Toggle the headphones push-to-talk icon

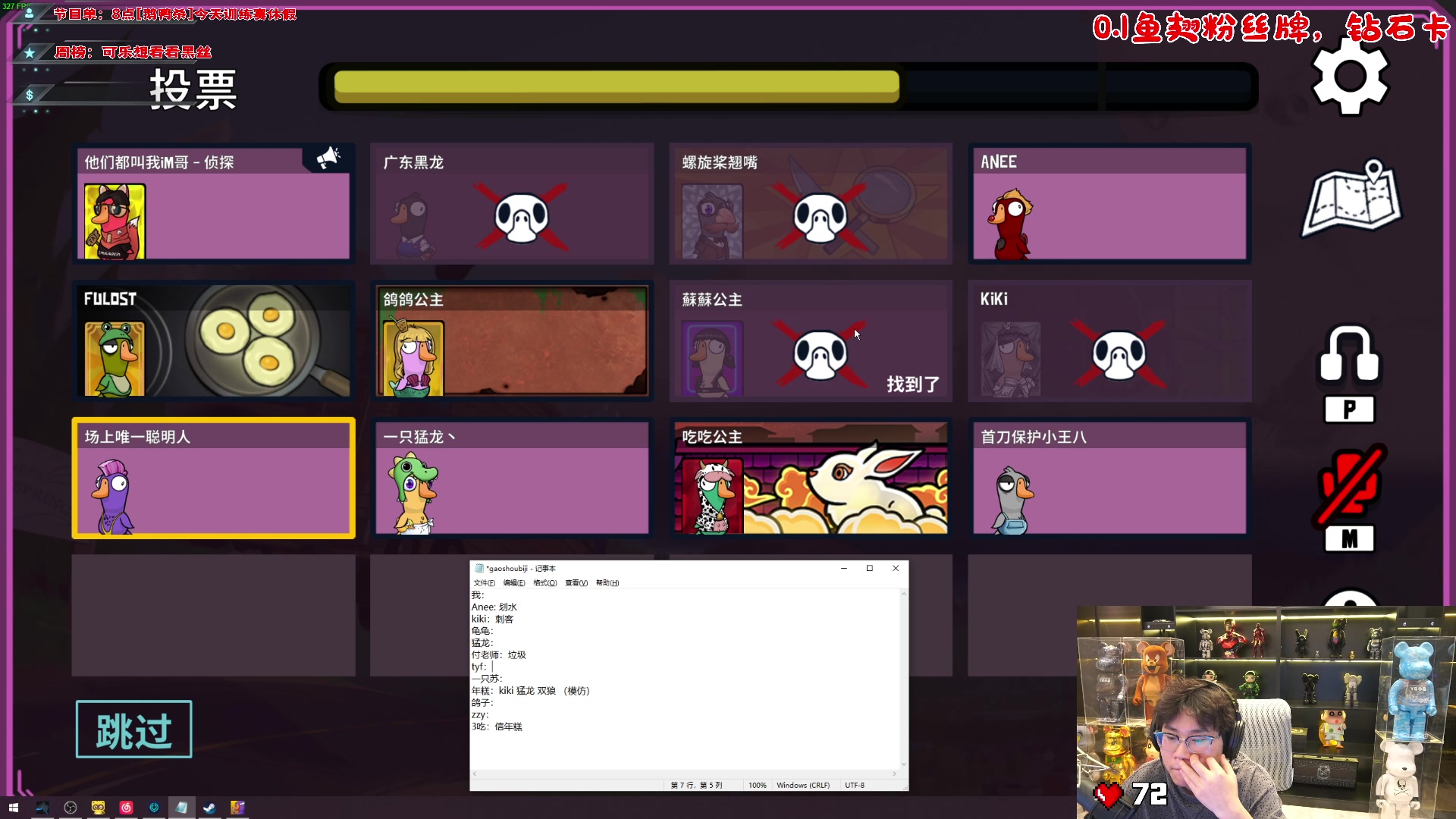(1350, 355)
